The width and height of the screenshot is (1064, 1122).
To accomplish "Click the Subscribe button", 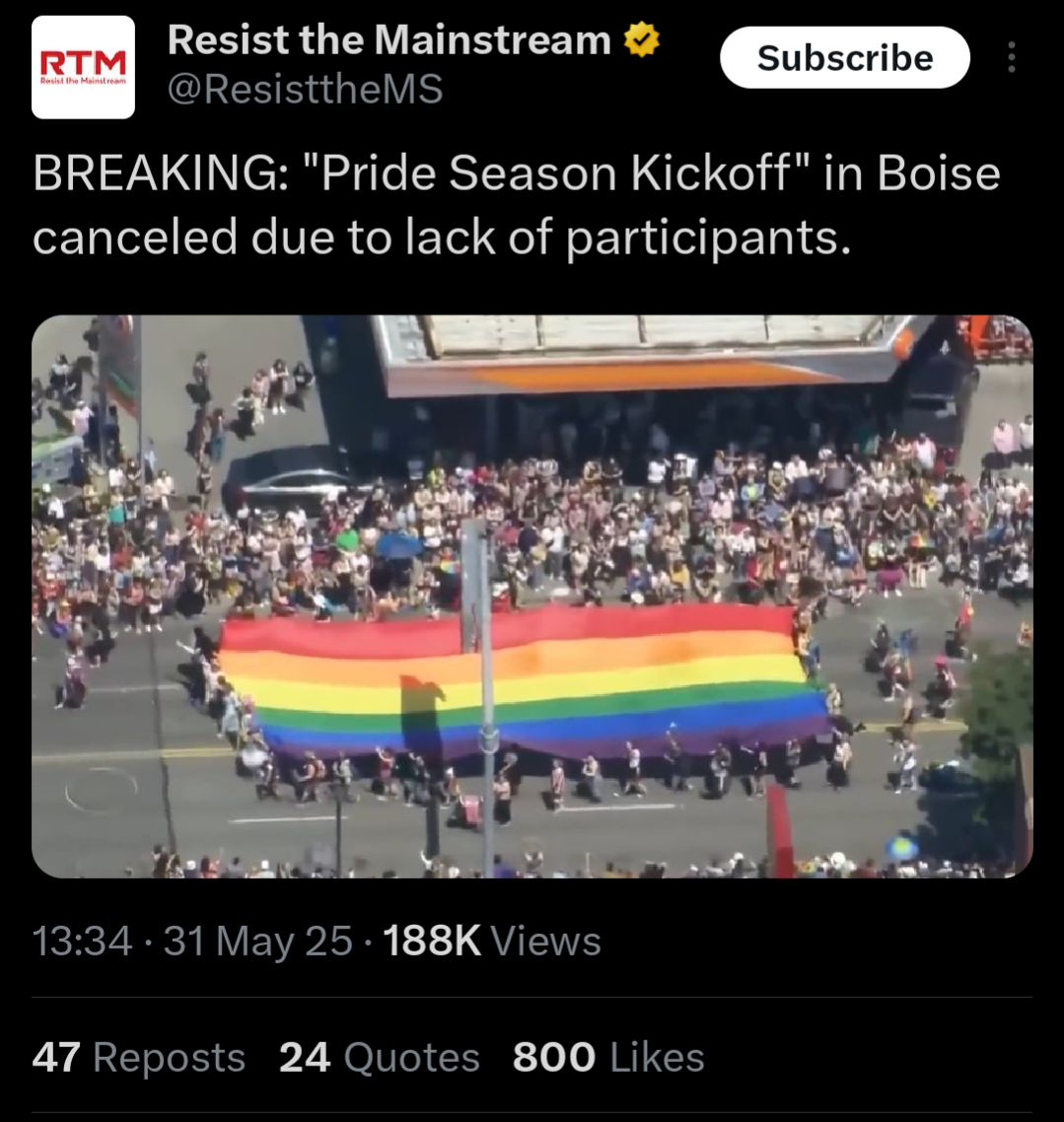I will (x=844, y=57).
